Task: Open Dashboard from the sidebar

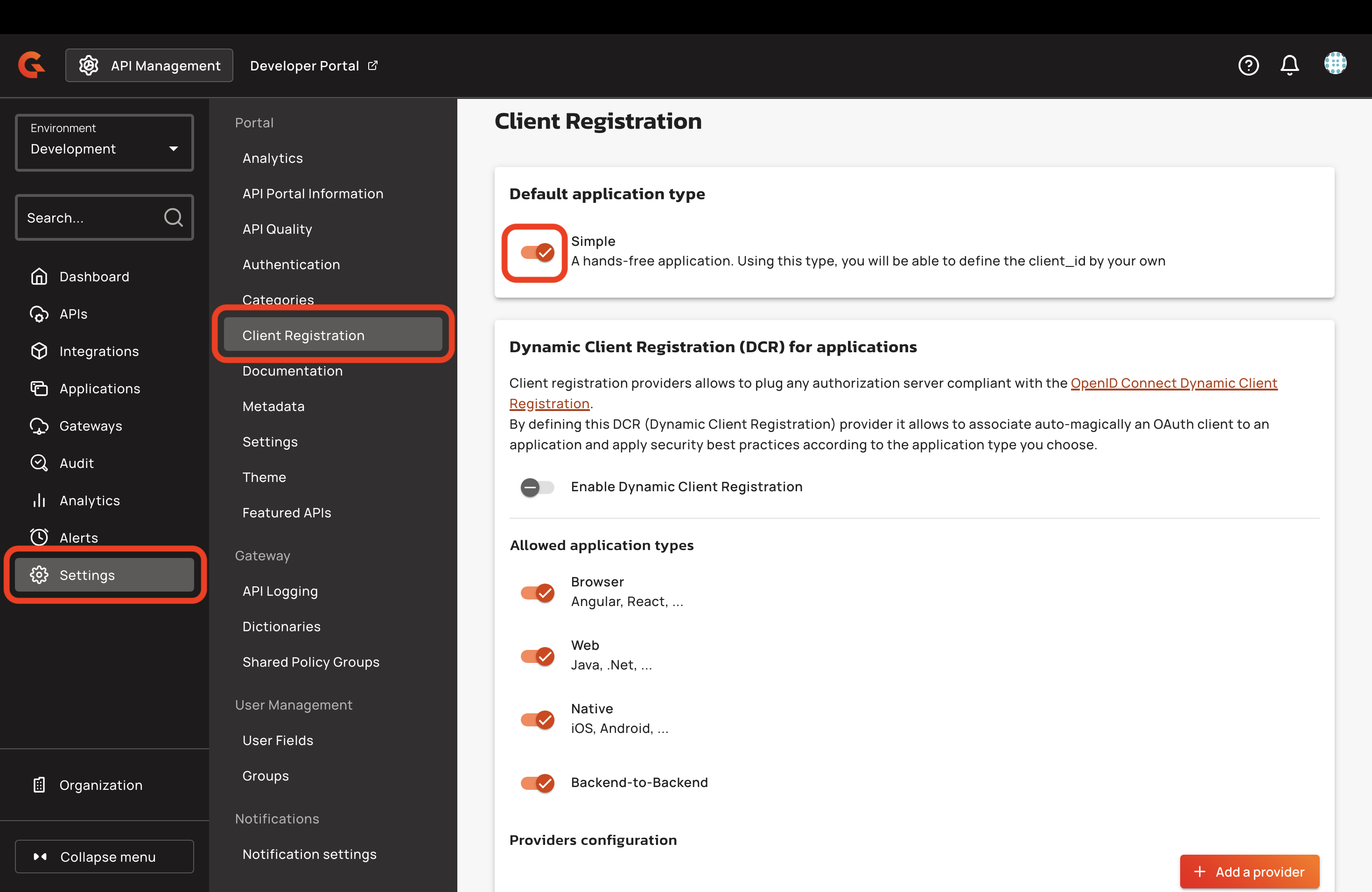Action: (93, 277)
